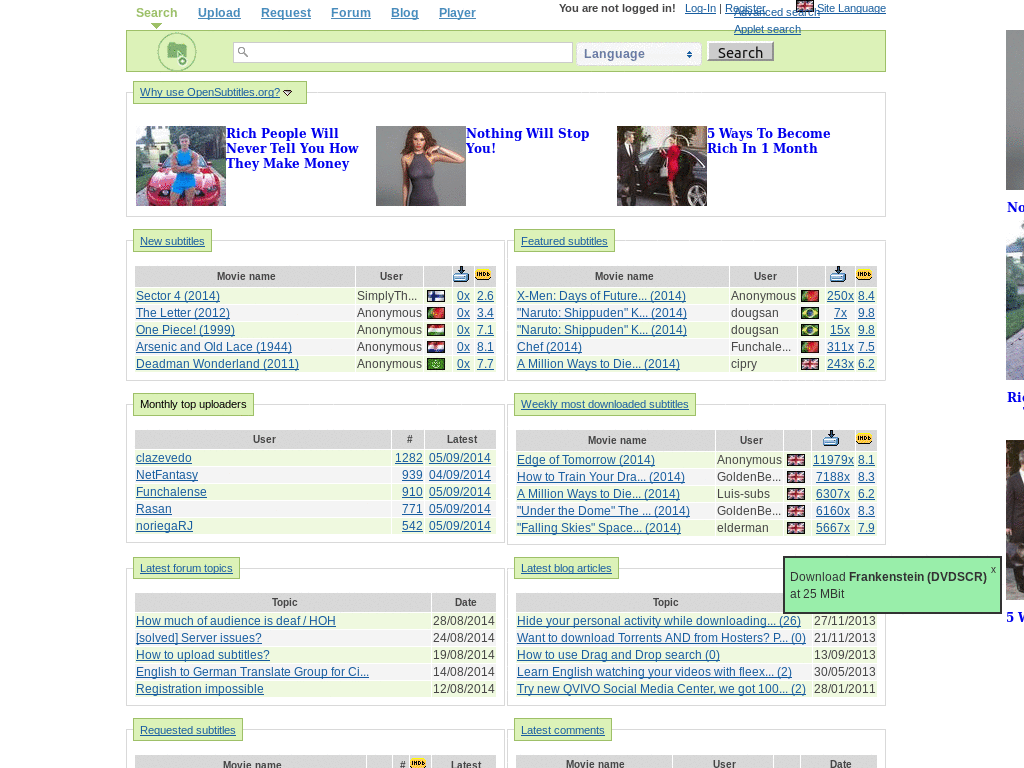Viewport: 1024px width, 768px height.
Task: Open the Language dropdown
Action: point(639,54)
